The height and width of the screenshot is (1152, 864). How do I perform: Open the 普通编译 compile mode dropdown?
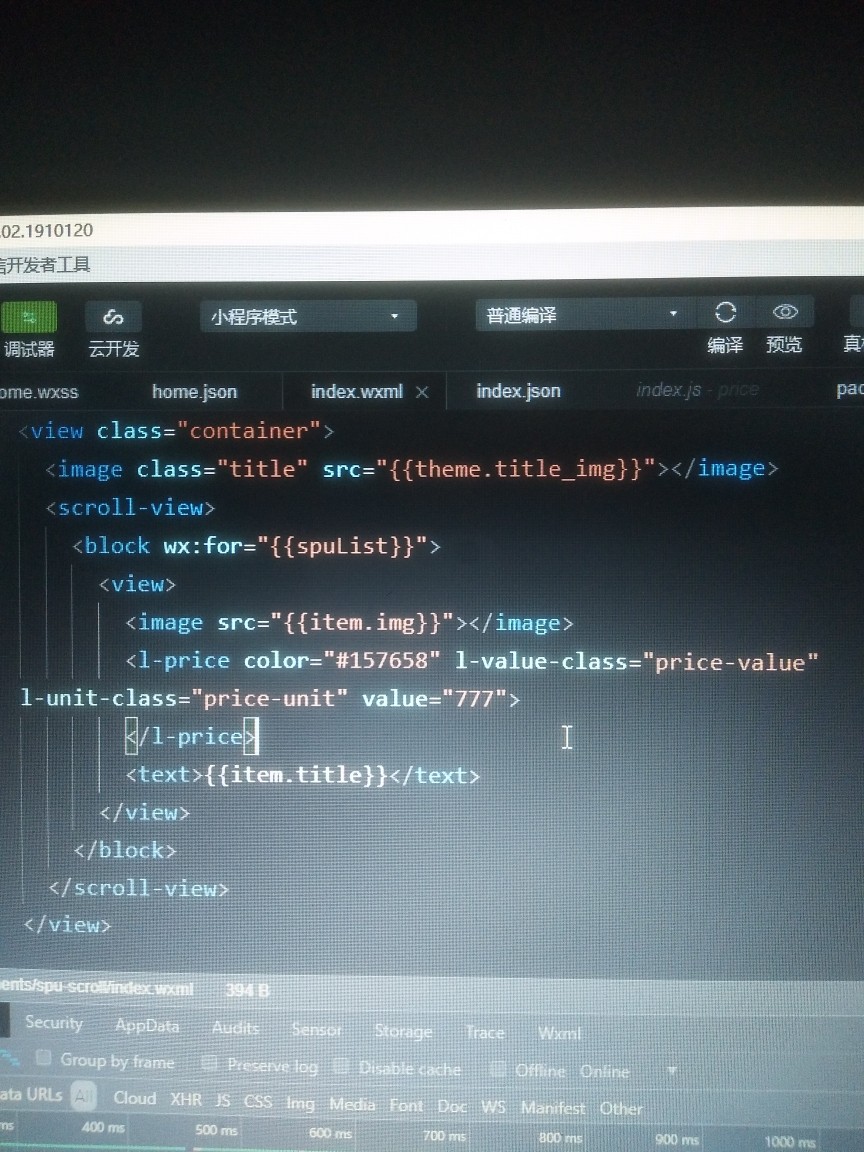click(583, 315)
